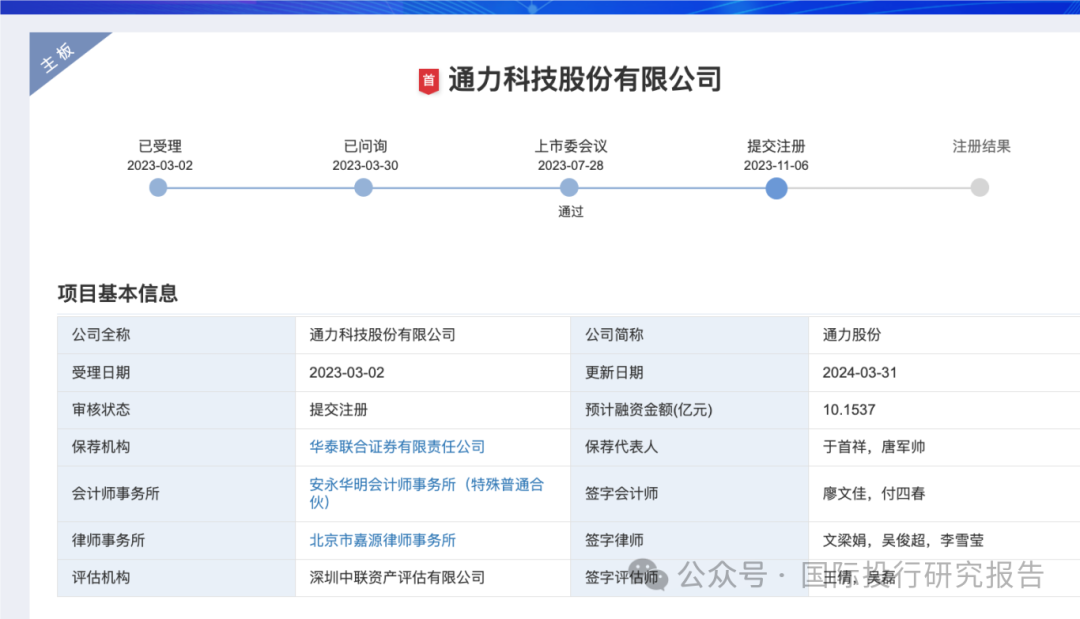Click the 通力股份 value cell
Screen dimensions: 1080x619
(x=944, y=335)
